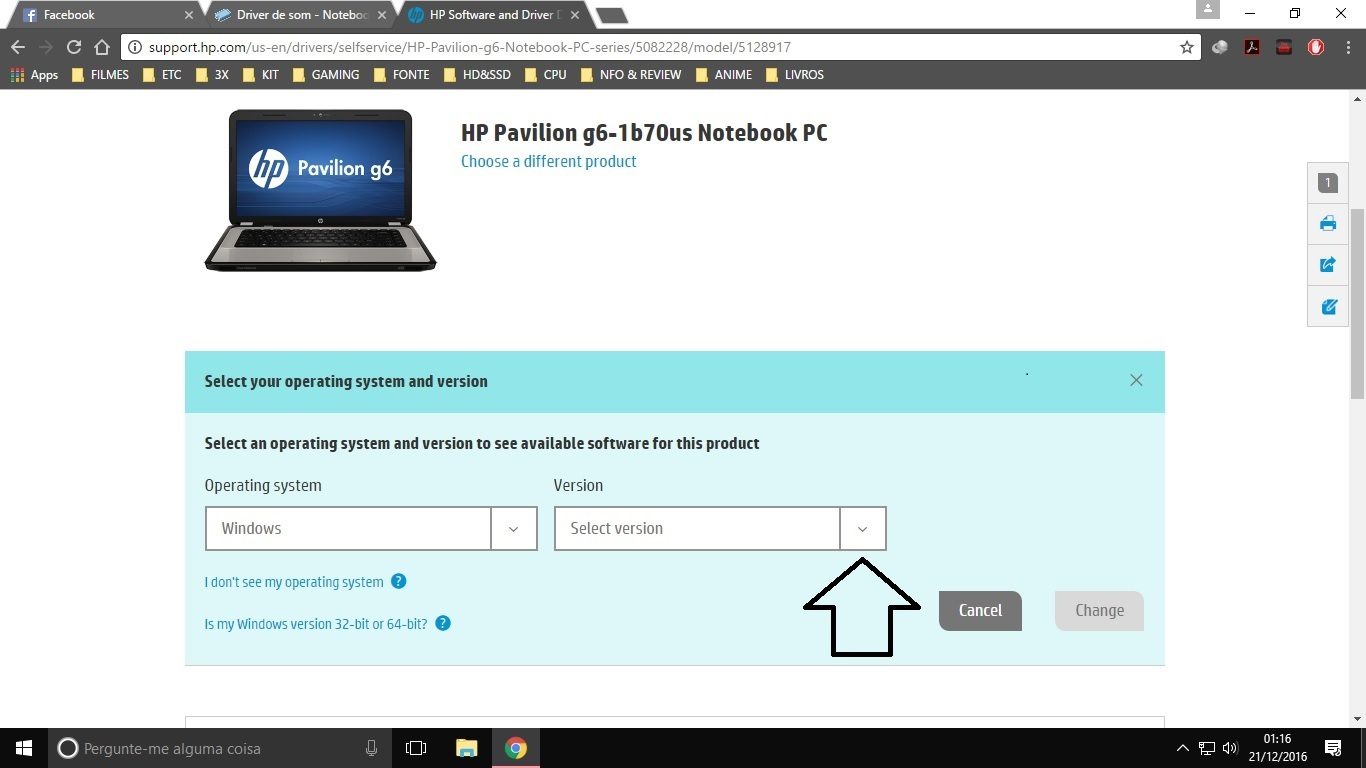
Task: View site information icon in address bar
Action: [x=135, y=47]
